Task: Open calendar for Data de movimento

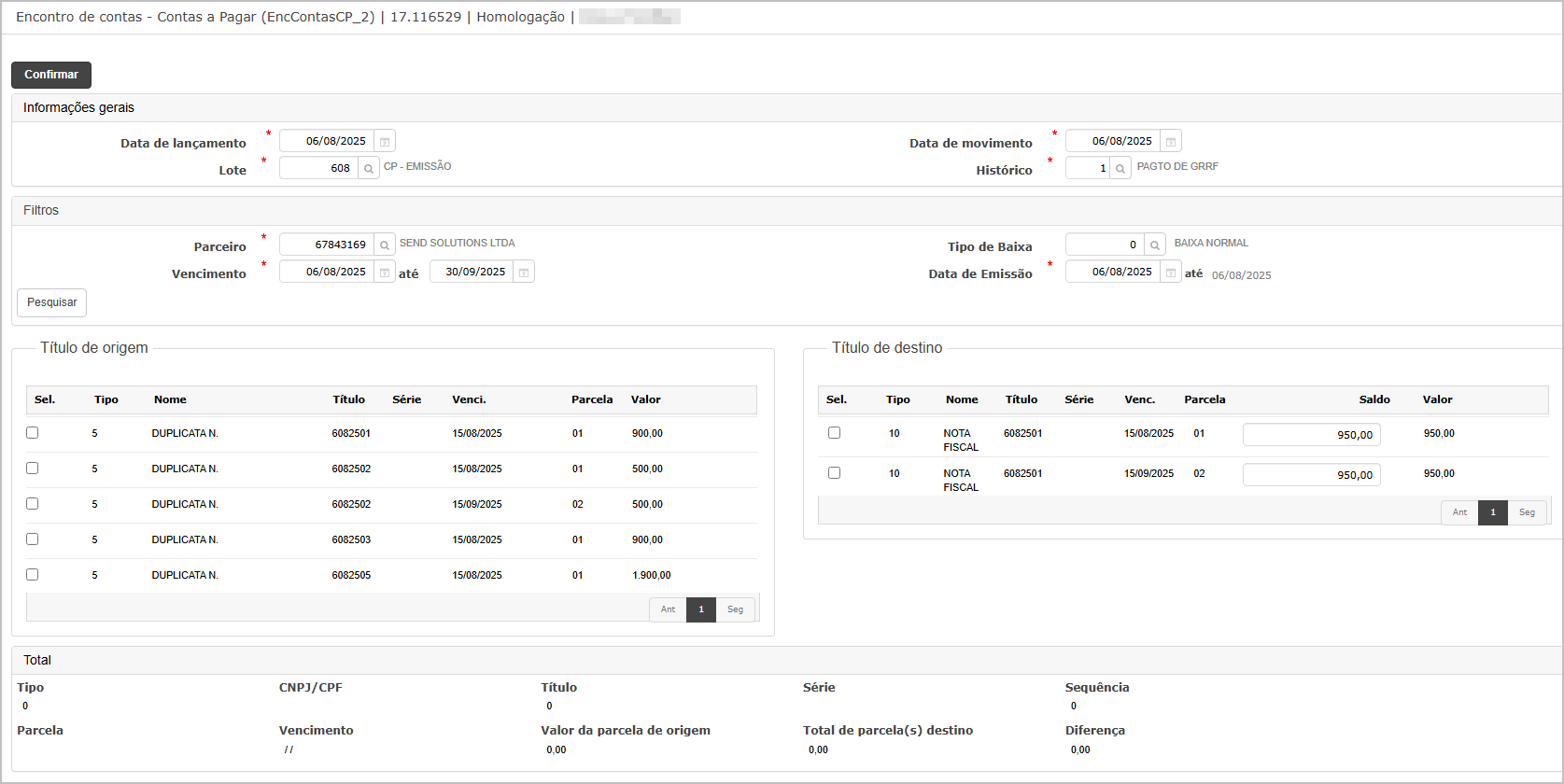Action: pyautogui.click(x=1171, y=141)
